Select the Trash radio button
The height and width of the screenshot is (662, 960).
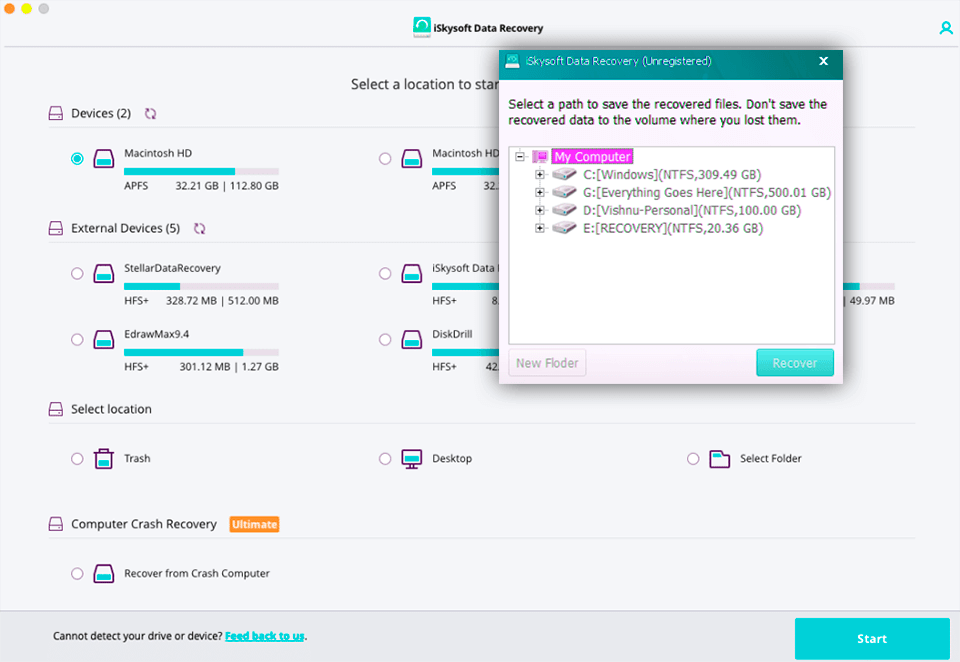(x=77, y=459)
